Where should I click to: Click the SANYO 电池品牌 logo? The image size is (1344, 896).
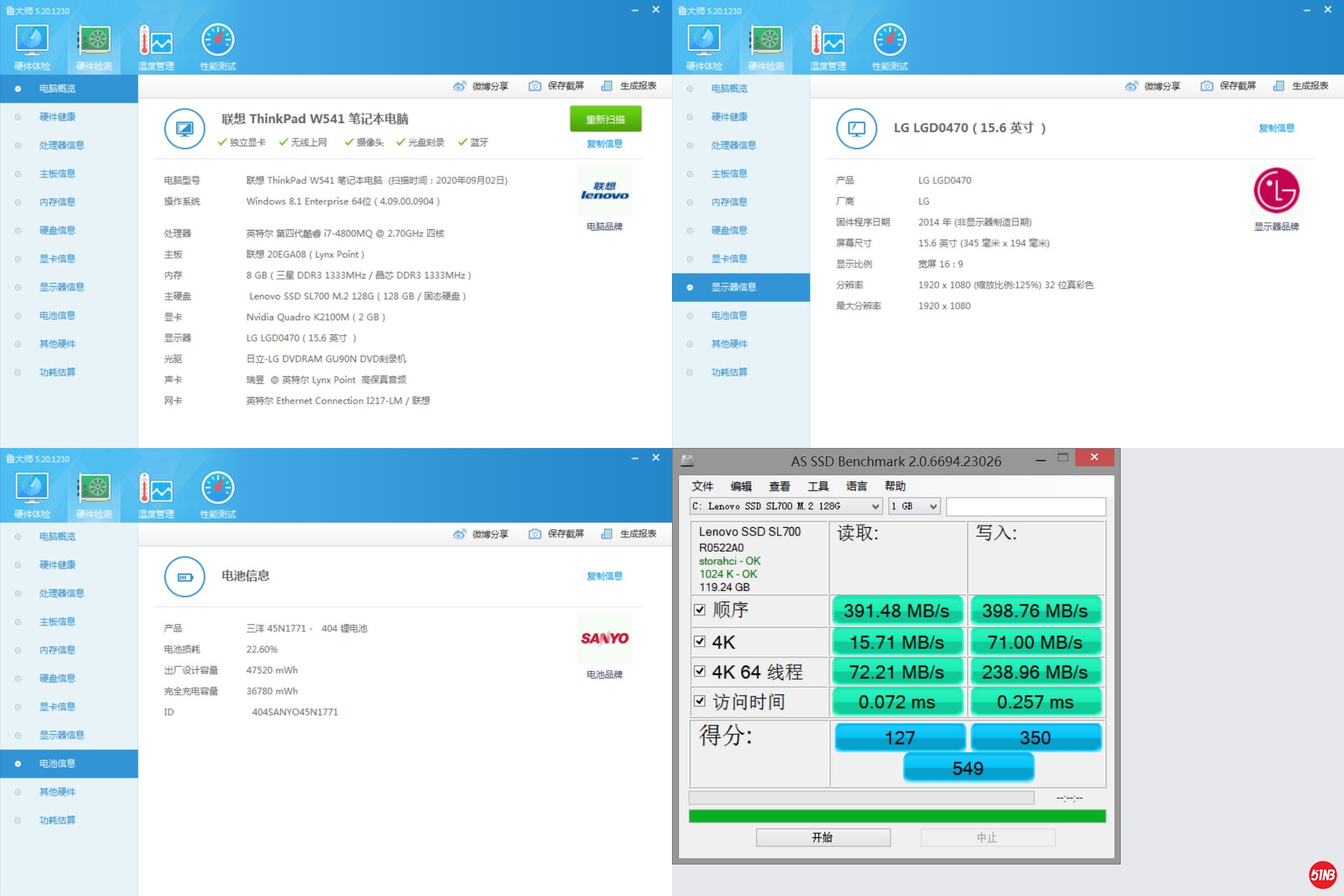tap(605, 638)
